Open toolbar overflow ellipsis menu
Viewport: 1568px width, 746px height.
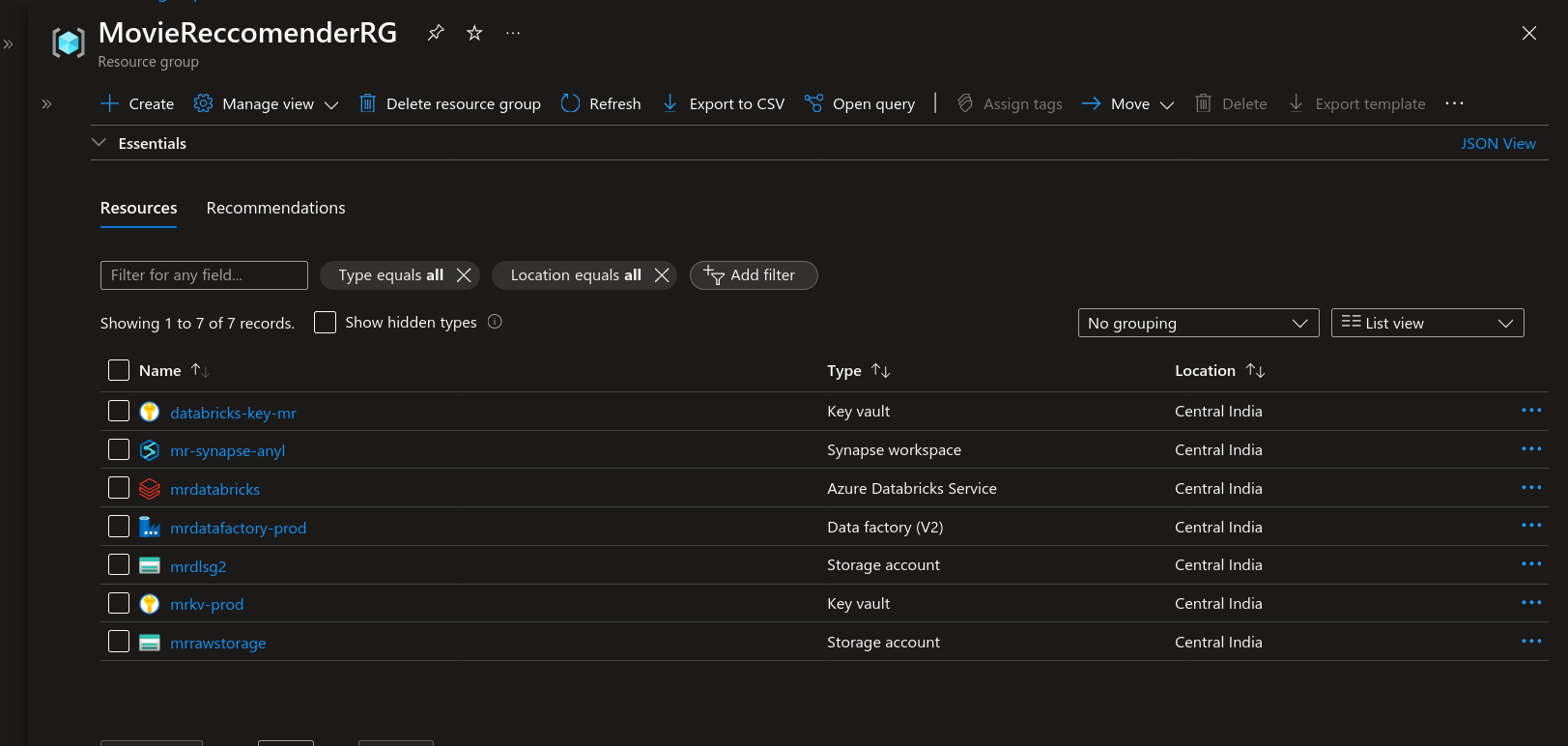(1454, 103)
